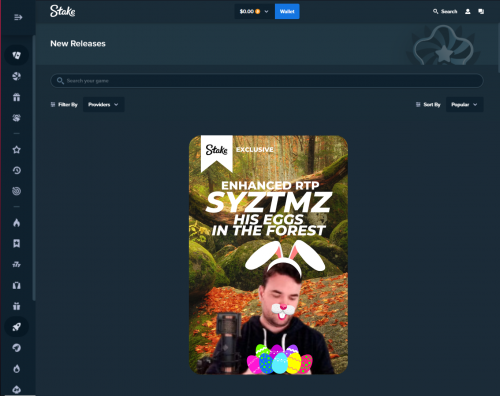Image resolution: width=500 pixels, height=396 pixels.
Task: Open the Popular sort dropdown
Action: tap(465, 104)
